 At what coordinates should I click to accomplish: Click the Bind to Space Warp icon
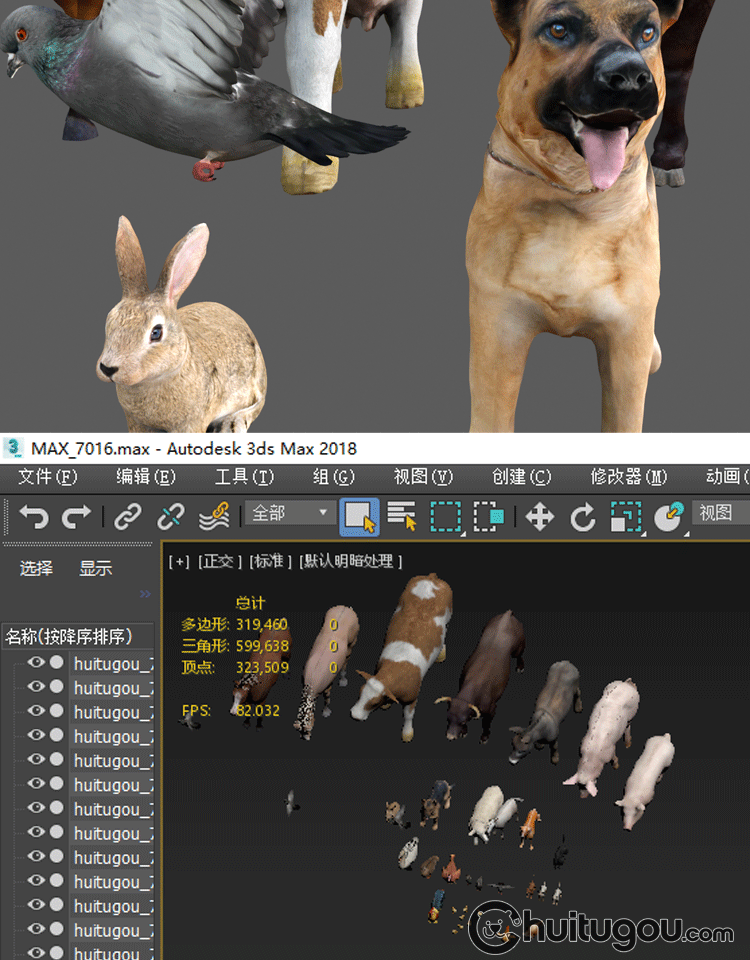pyautogui.click(x=214, y=517)
